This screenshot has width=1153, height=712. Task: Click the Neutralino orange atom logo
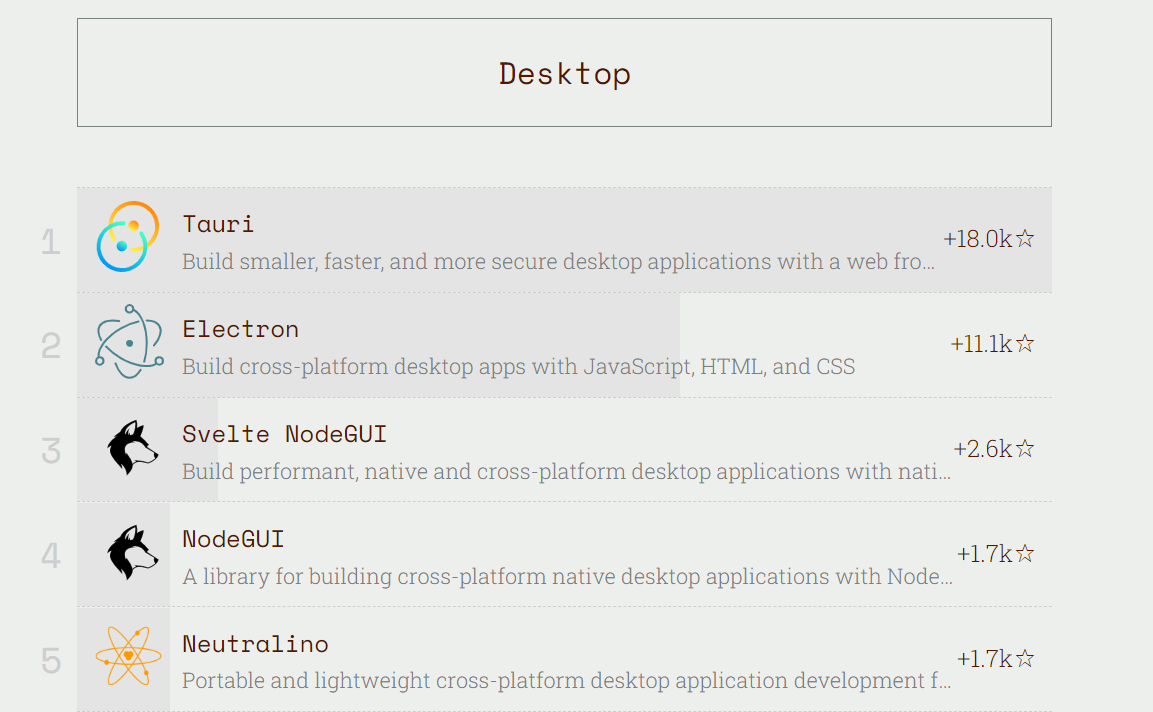(x=129, y=658)
